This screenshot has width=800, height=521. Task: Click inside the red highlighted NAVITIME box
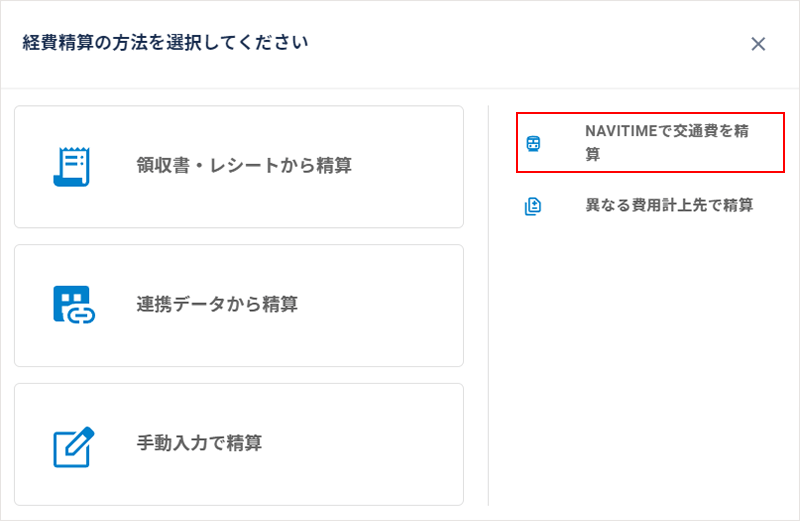coord(740,157)
